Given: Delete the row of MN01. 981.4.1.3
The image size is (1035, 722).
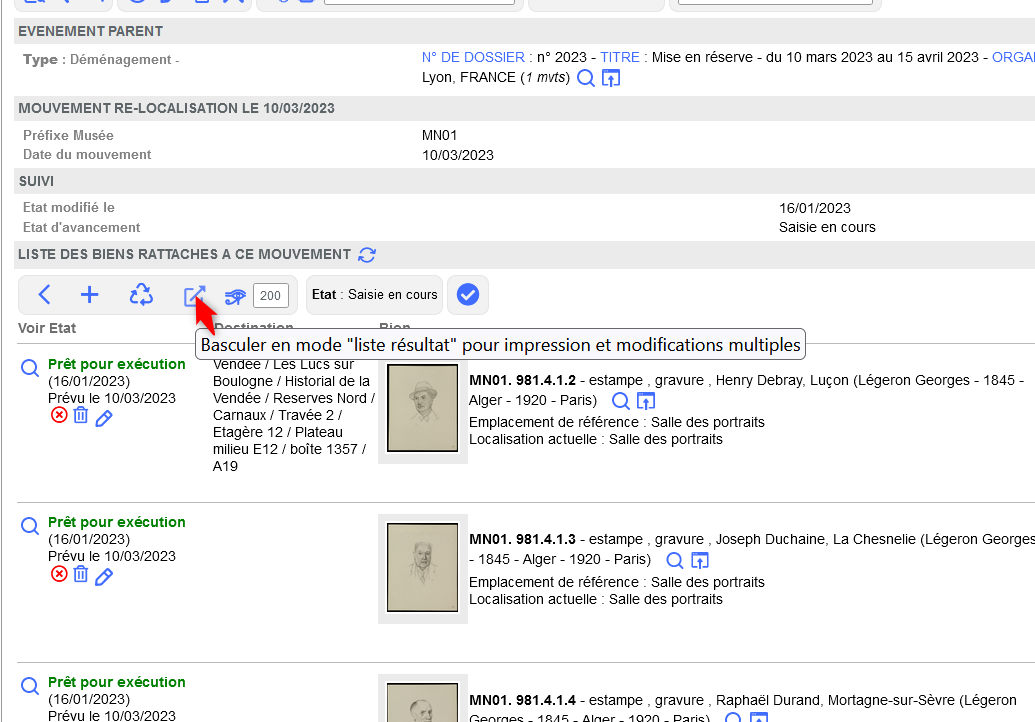Looking at the screenshot, I should pyautogui.click(x=81, y=574).
